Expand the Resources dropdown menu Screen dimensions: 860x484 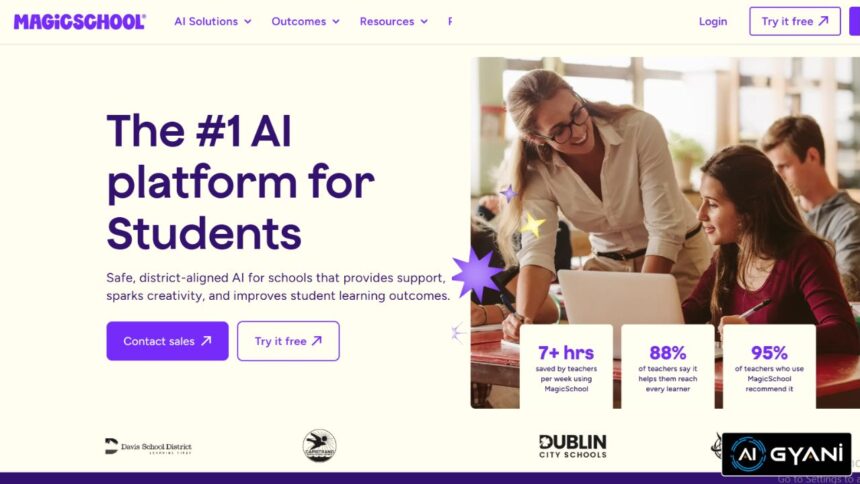[x=393, y=21]
